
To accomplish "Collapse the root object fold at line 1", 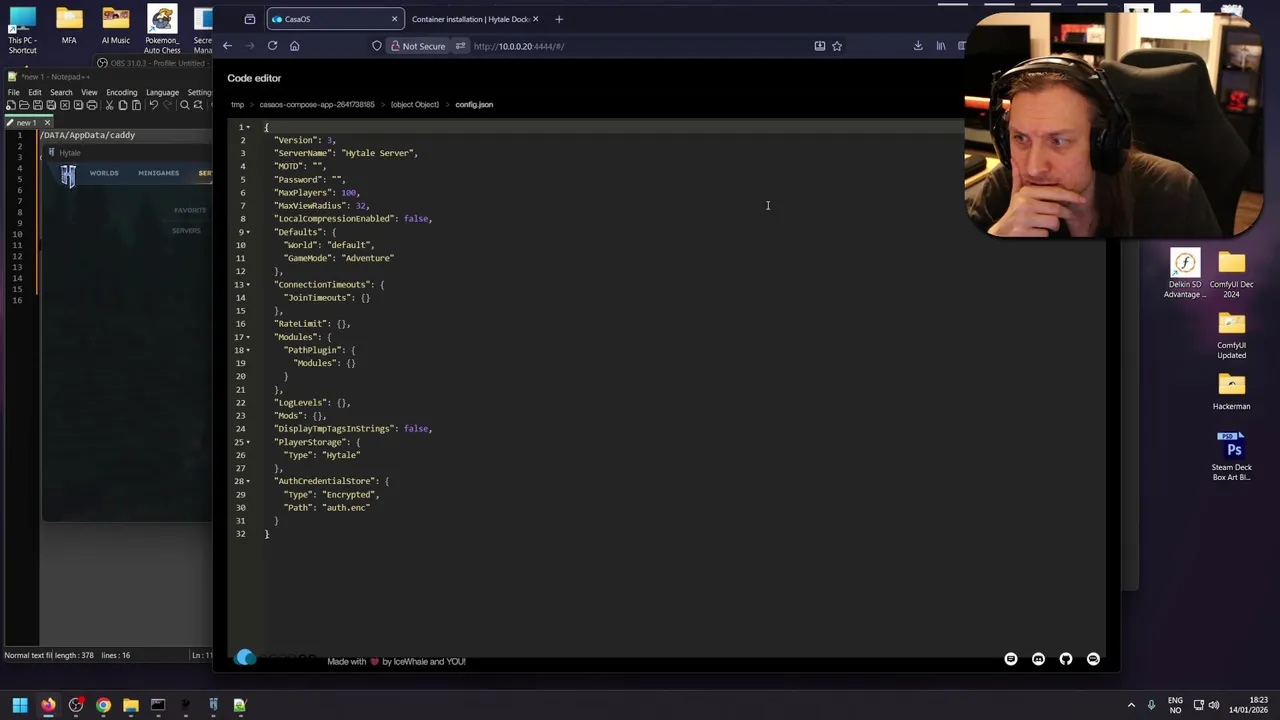I will click(248, 127).
